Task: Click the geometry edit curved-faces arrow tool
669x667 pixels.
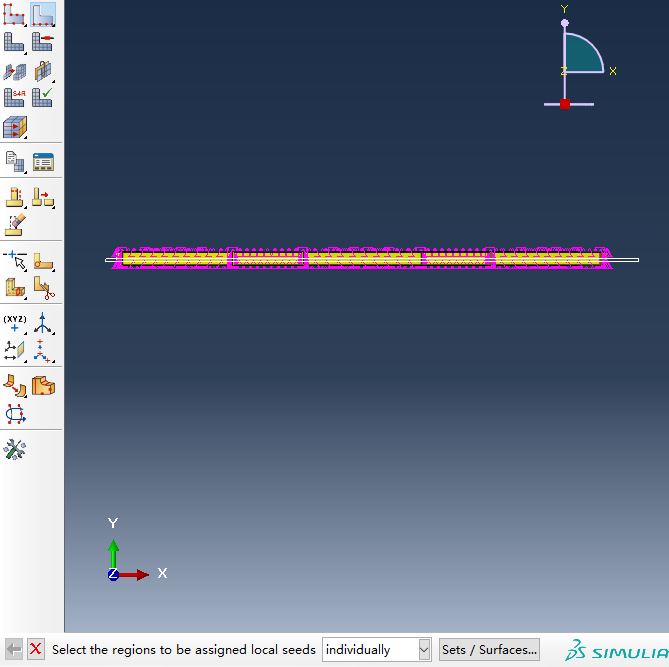Action: point(15,386)
